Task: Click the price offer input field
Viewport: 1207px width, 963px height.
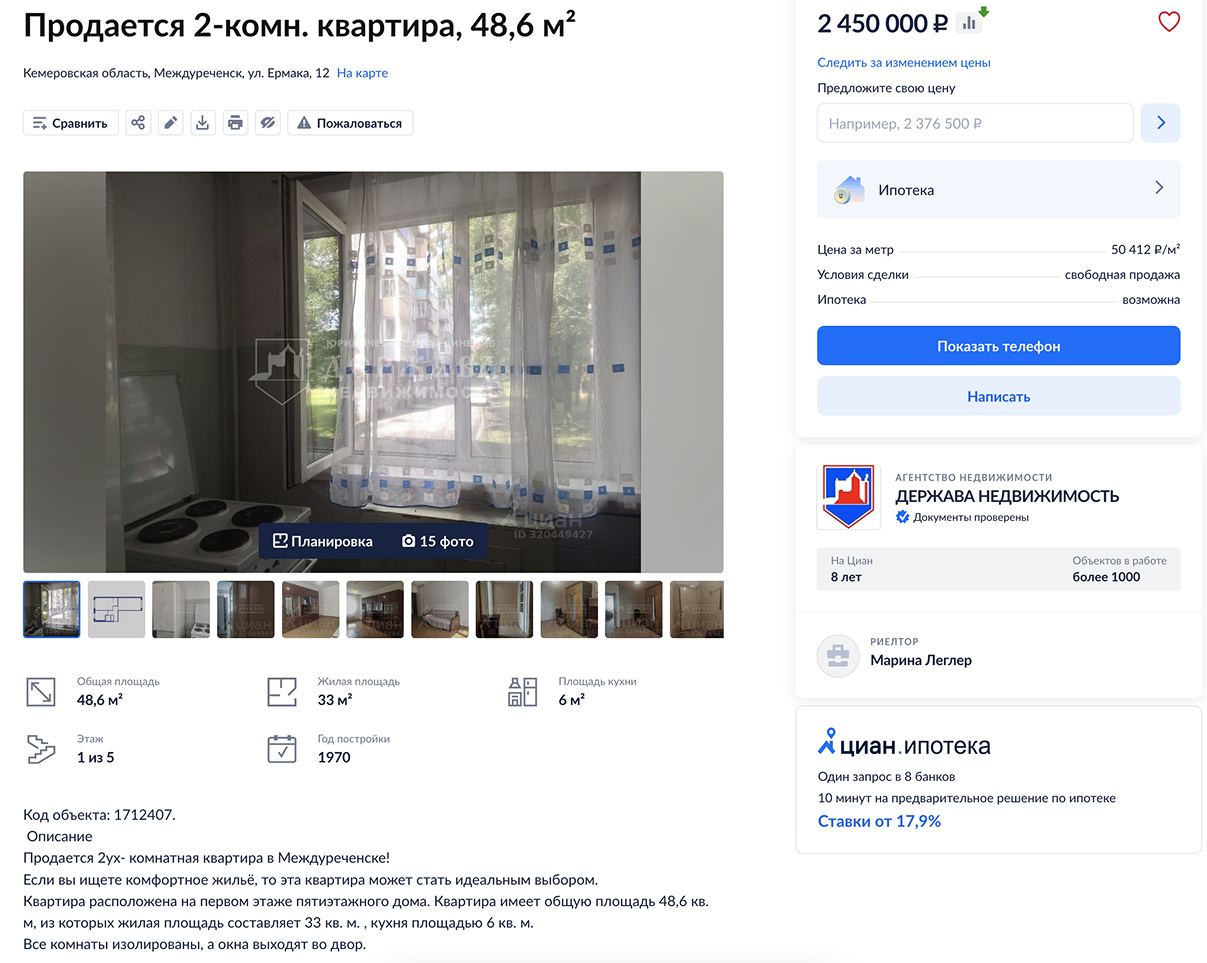Action: (x=976, y=123)
